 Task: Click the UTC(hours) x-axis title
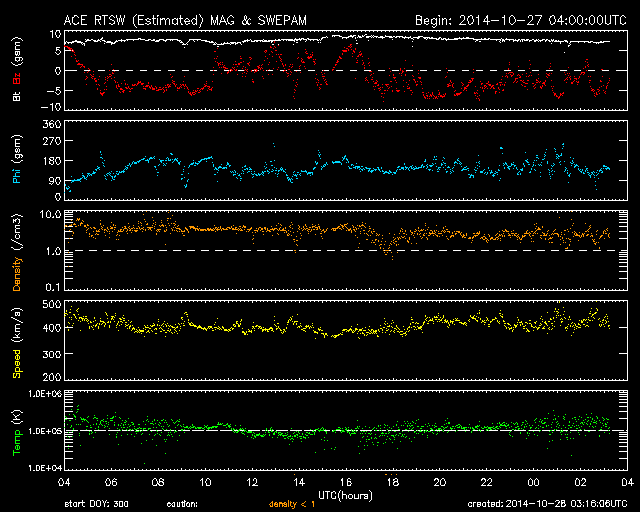point(346,493)
